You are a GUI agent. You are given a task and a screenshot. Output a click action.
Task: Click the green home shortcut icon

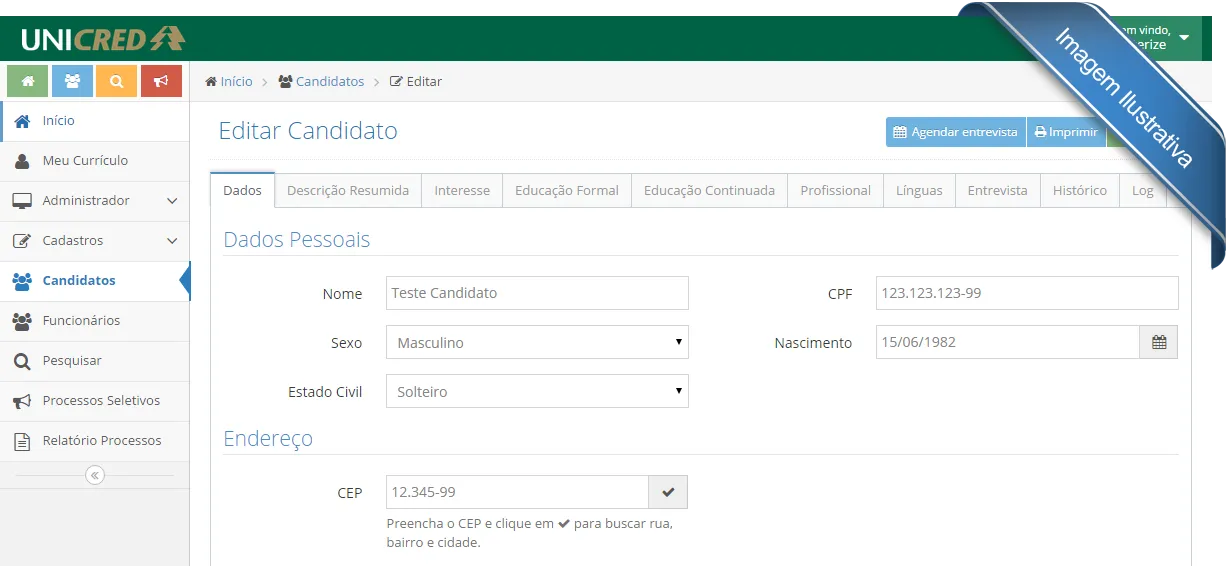point(27,81)
